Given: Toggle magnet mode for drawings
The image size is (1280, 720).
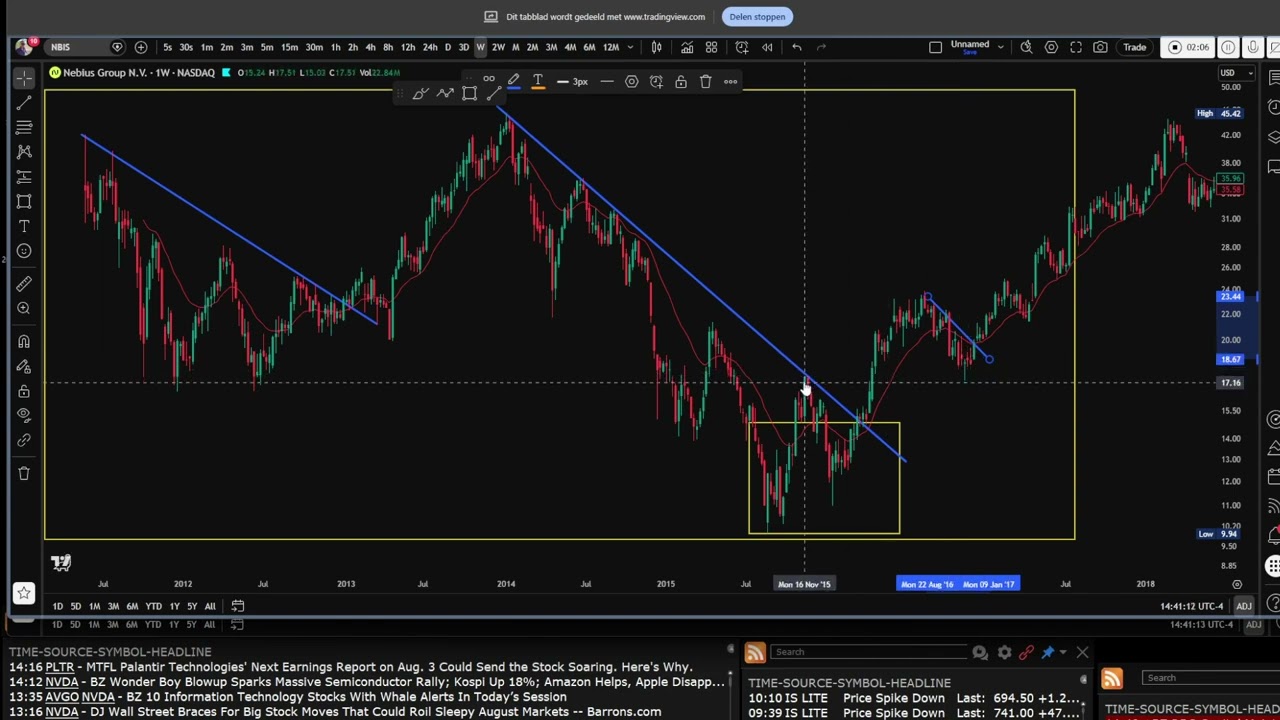Looking at the screenshot, I should 24,342.
